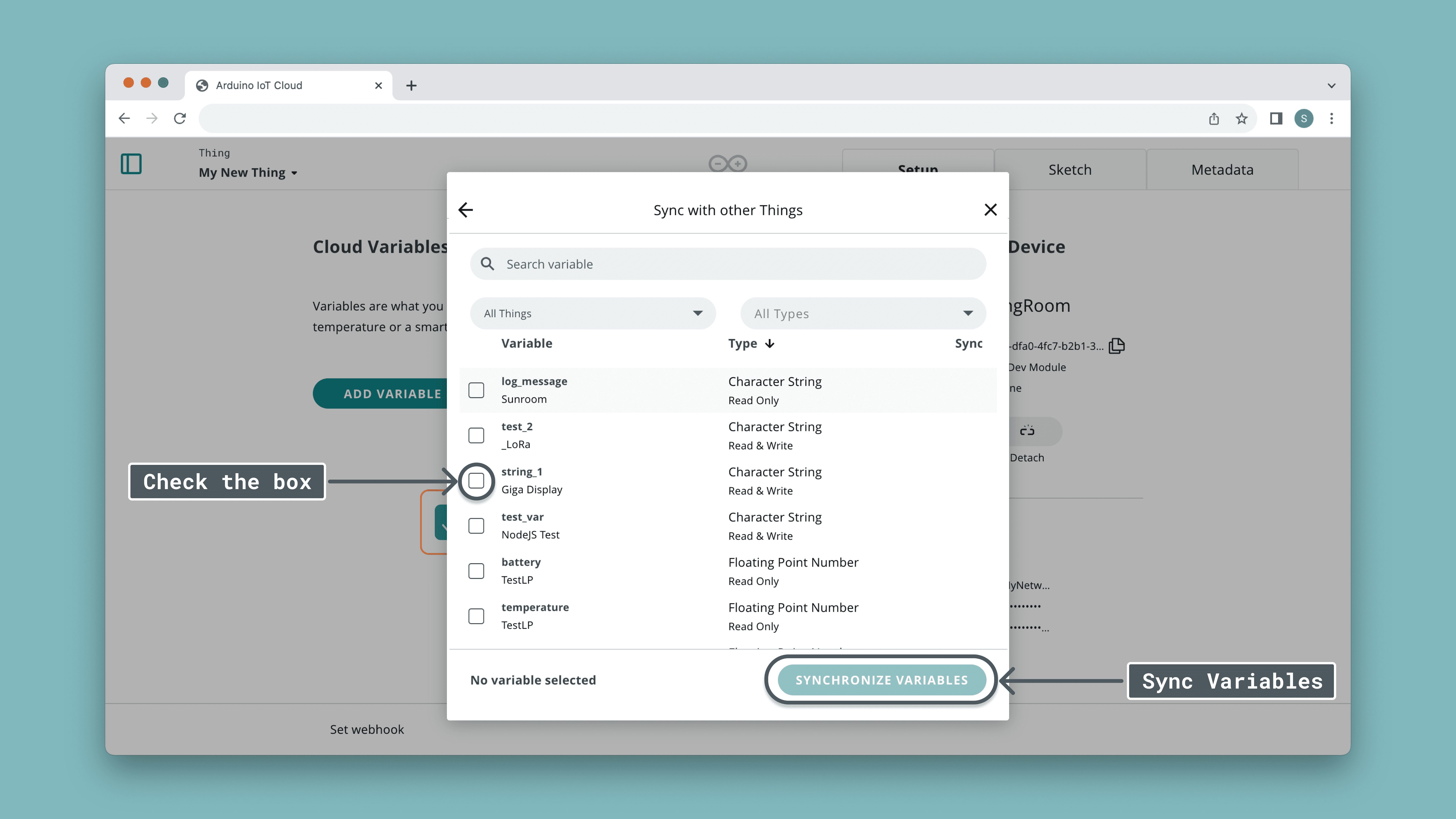Click the Detach link icon
This screenshot has height=819, width=1456.
(1027, 431)
